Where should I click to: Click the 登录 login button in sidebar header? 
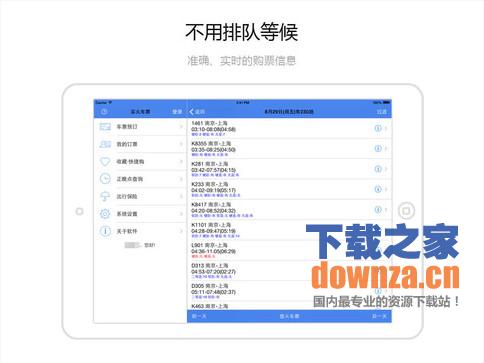tap(177, 112)
